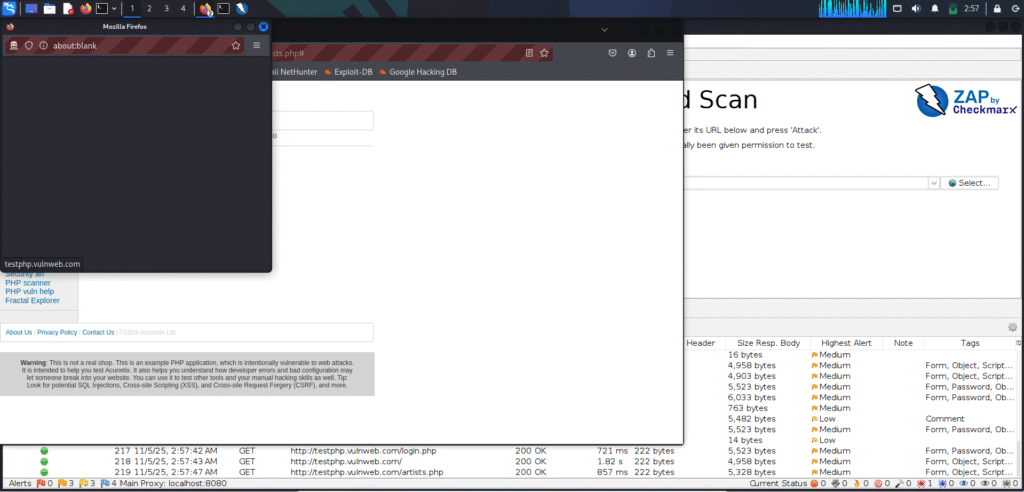Viewport: 1024px width, 492px height.
Task: Open the Fractal Explorer link
Action: pos(32,300)
